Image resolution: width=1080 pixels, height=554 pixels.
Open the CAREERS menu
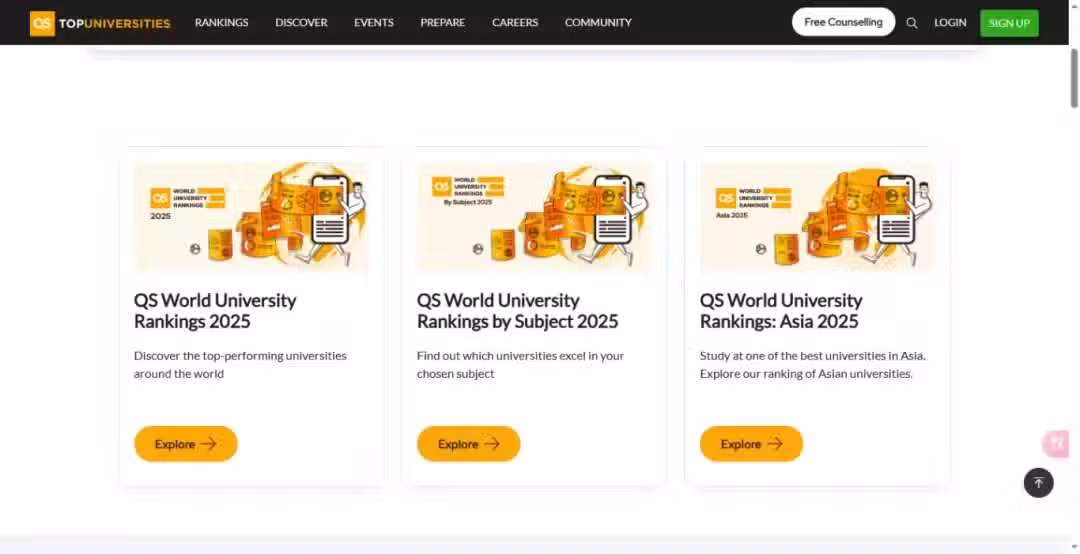(x=515, y=23)
